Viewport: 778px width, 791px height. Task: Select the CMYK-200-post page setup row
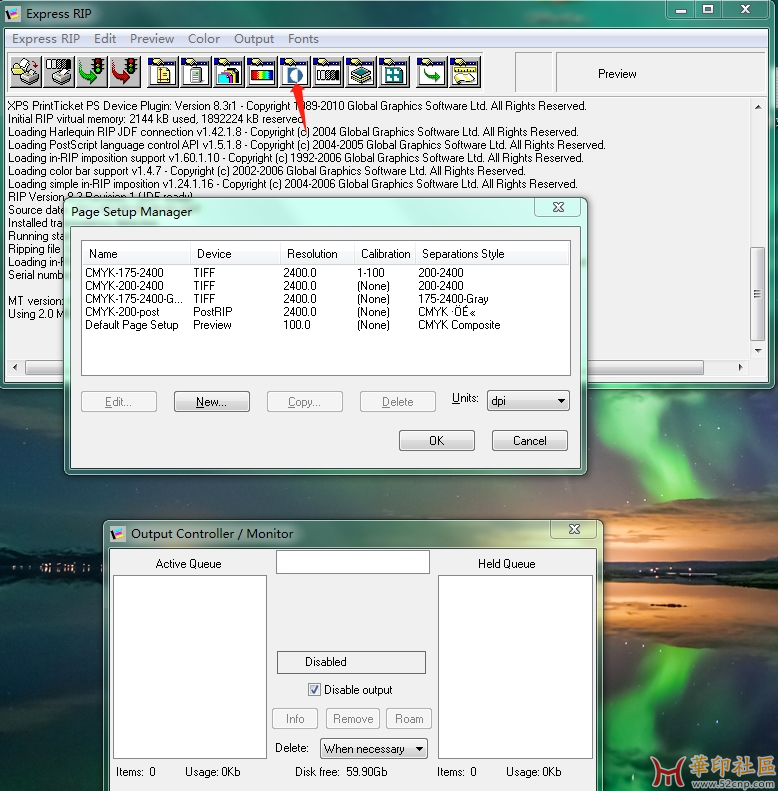[x=325, y=312]
